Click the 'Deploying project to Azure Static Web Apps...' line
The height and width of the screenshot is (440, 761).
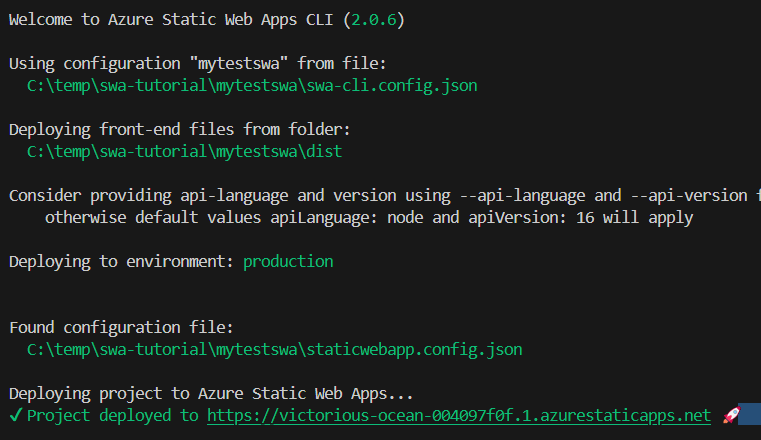click(211, 394)
